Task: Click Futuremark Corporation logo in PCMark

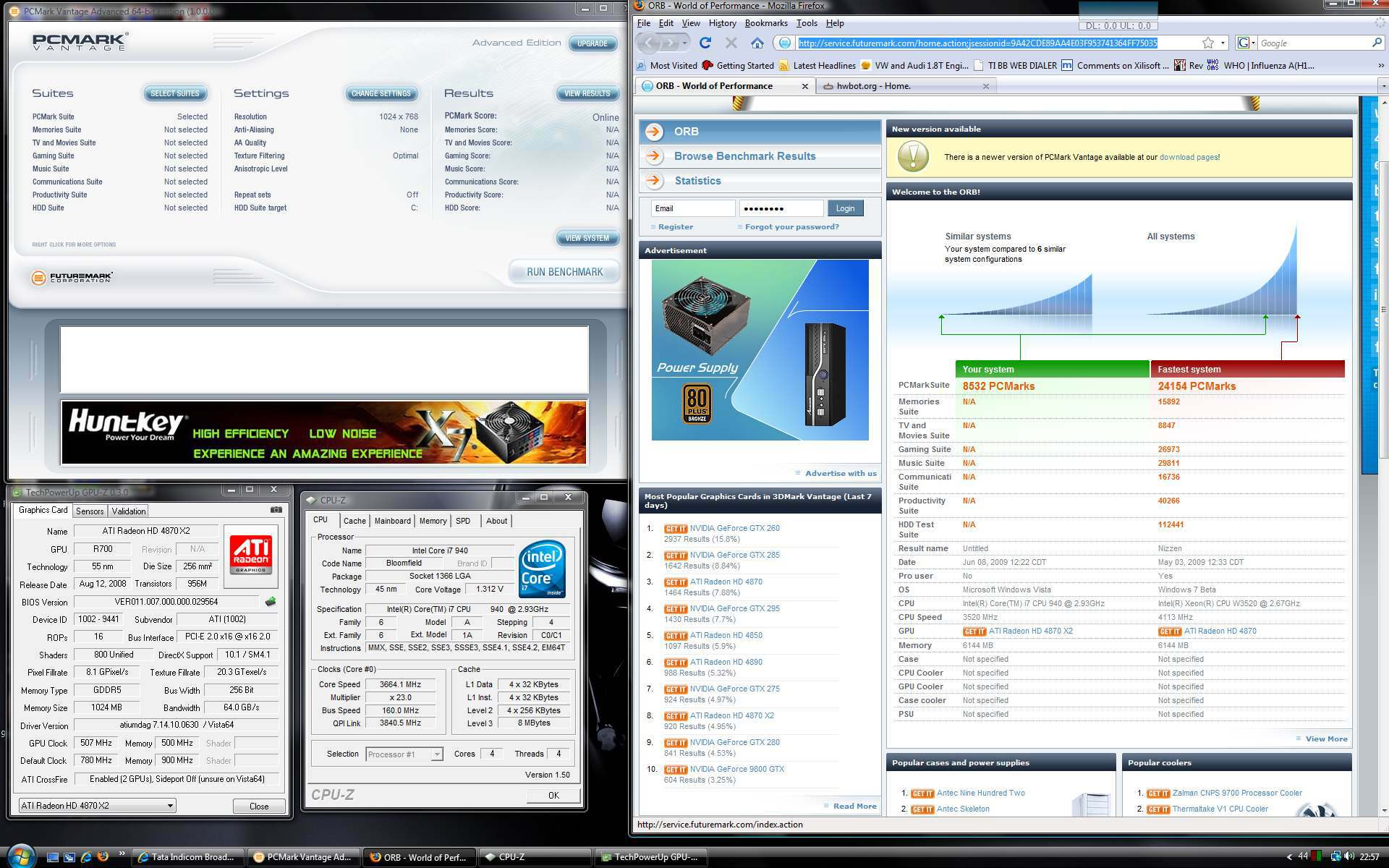Action: (x=72, y=277)
